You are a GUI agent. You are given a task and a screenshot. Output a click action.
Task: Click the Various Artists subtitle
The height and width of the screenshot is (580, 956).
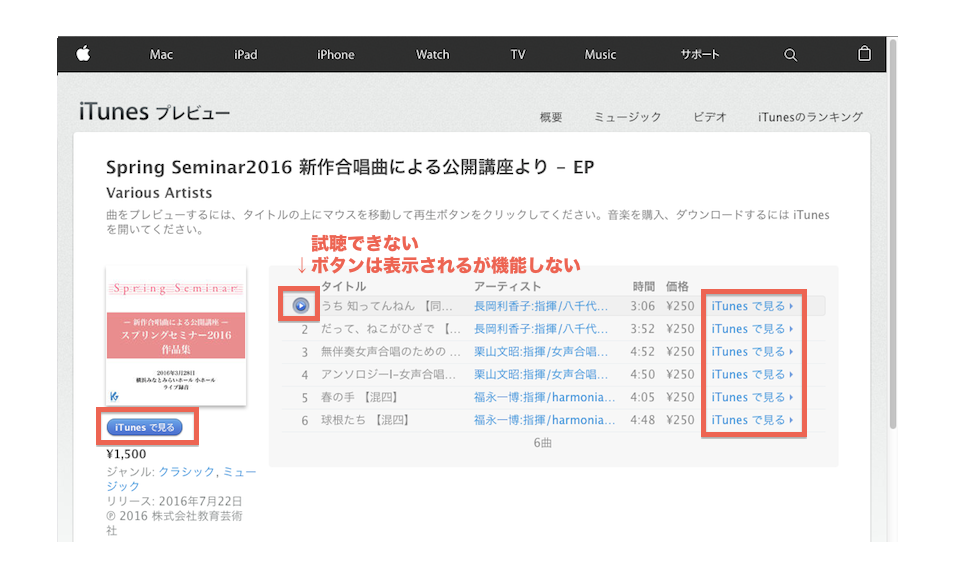pyautogui.click(x=159, y=193)
